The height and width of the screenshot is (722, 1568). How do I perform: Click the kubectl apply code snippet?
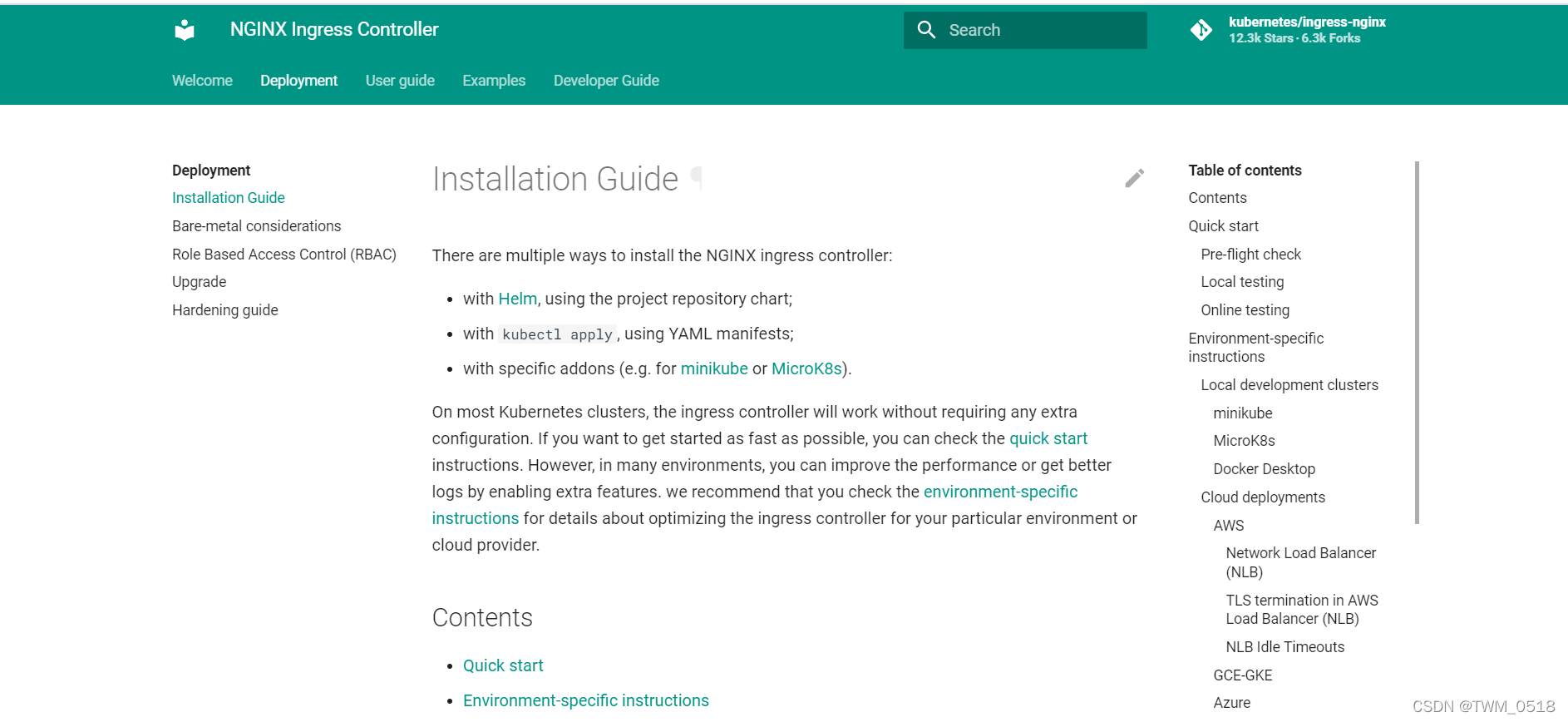[x=557, y=334]
